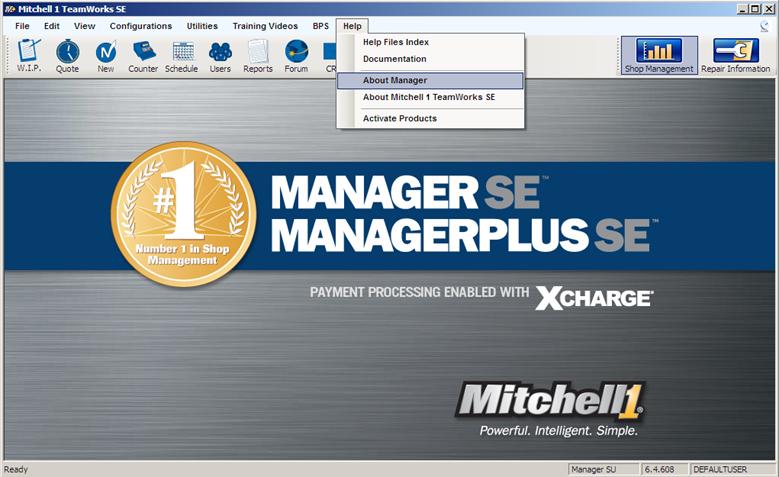The height and width of the screenshot is (477, 779).
Task: Open the File menu
Action: [22, 26]
